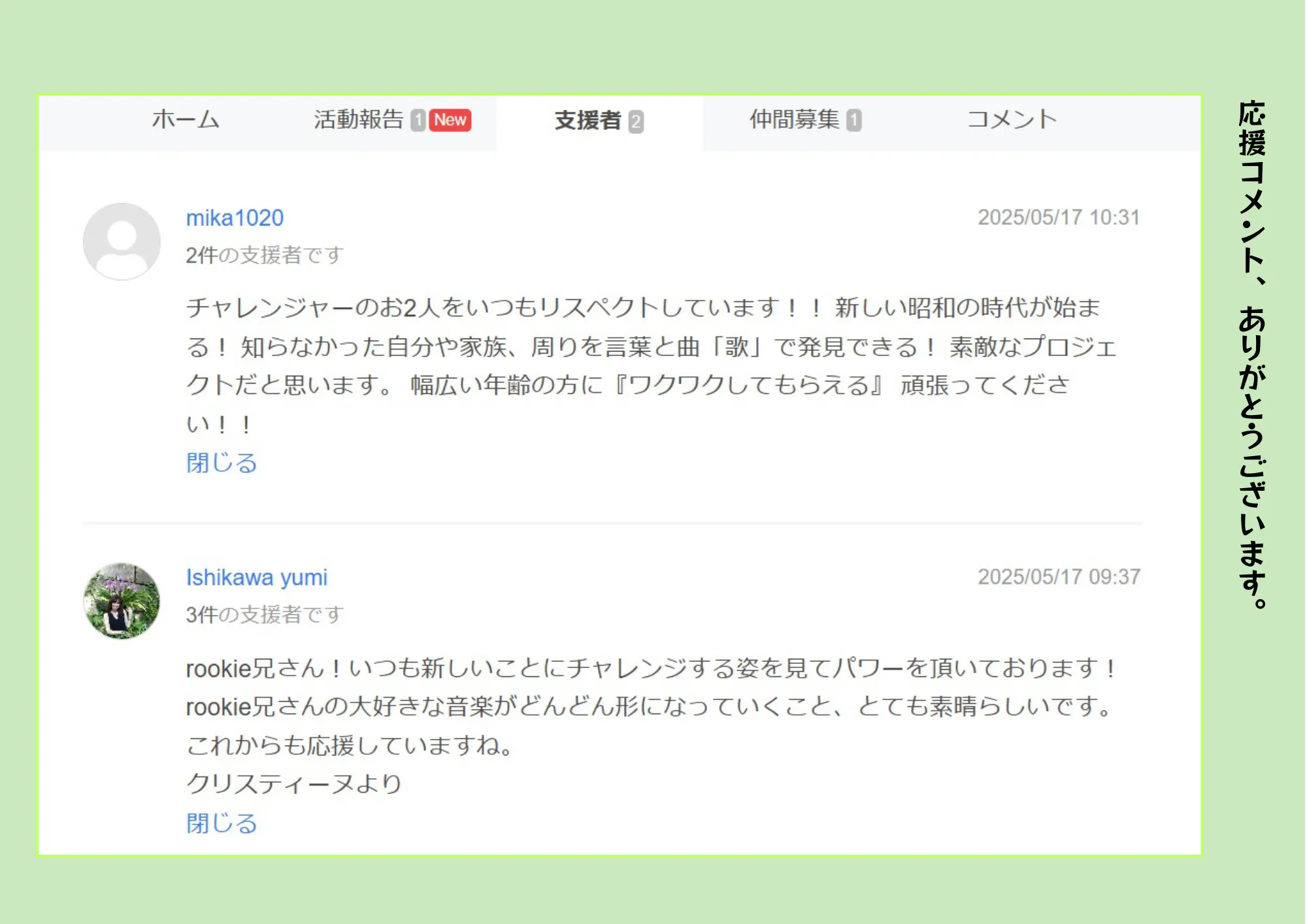
Task: Click the count badge beside 活動報告
Action: coord(418,121)
